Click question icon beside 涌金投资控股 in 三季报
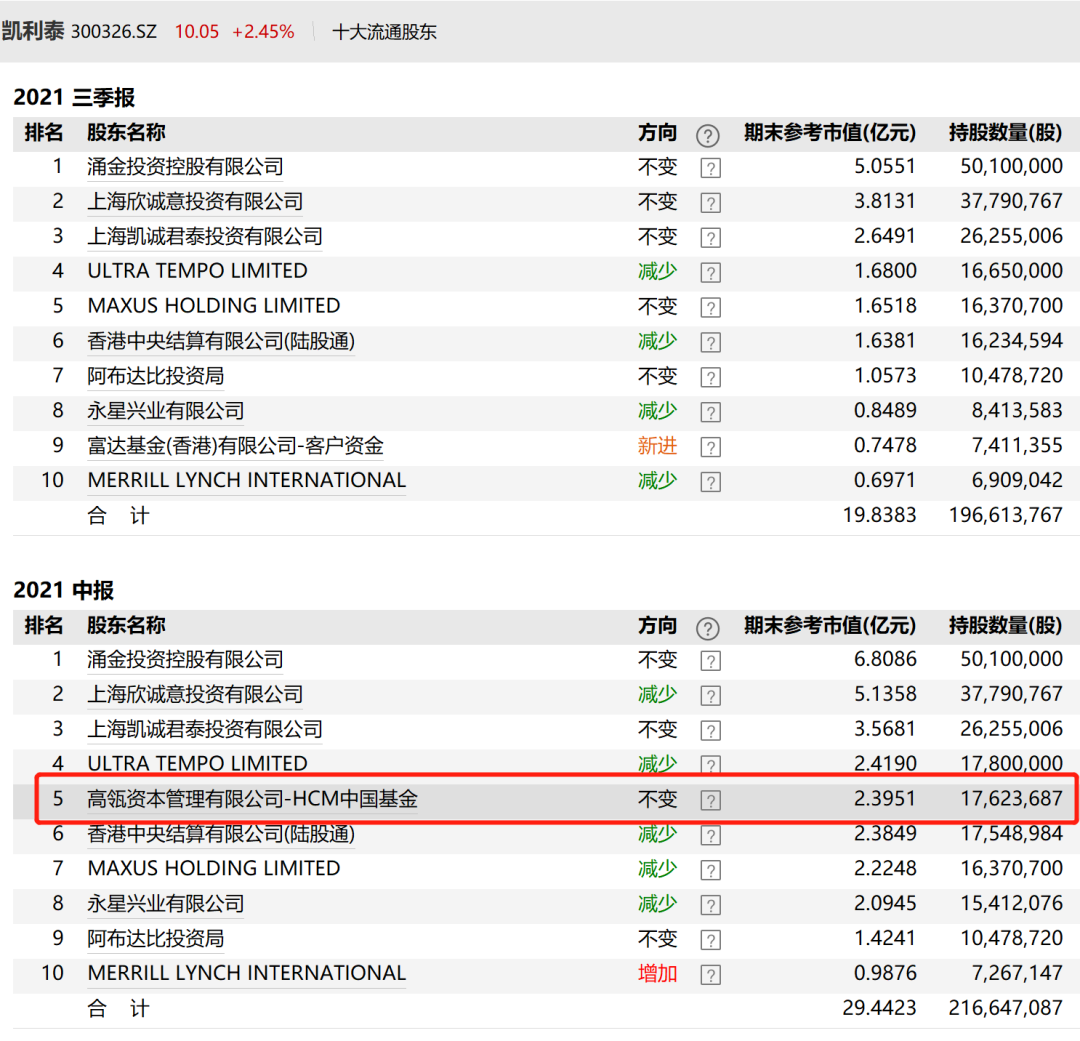 click(x=710, y=168)
